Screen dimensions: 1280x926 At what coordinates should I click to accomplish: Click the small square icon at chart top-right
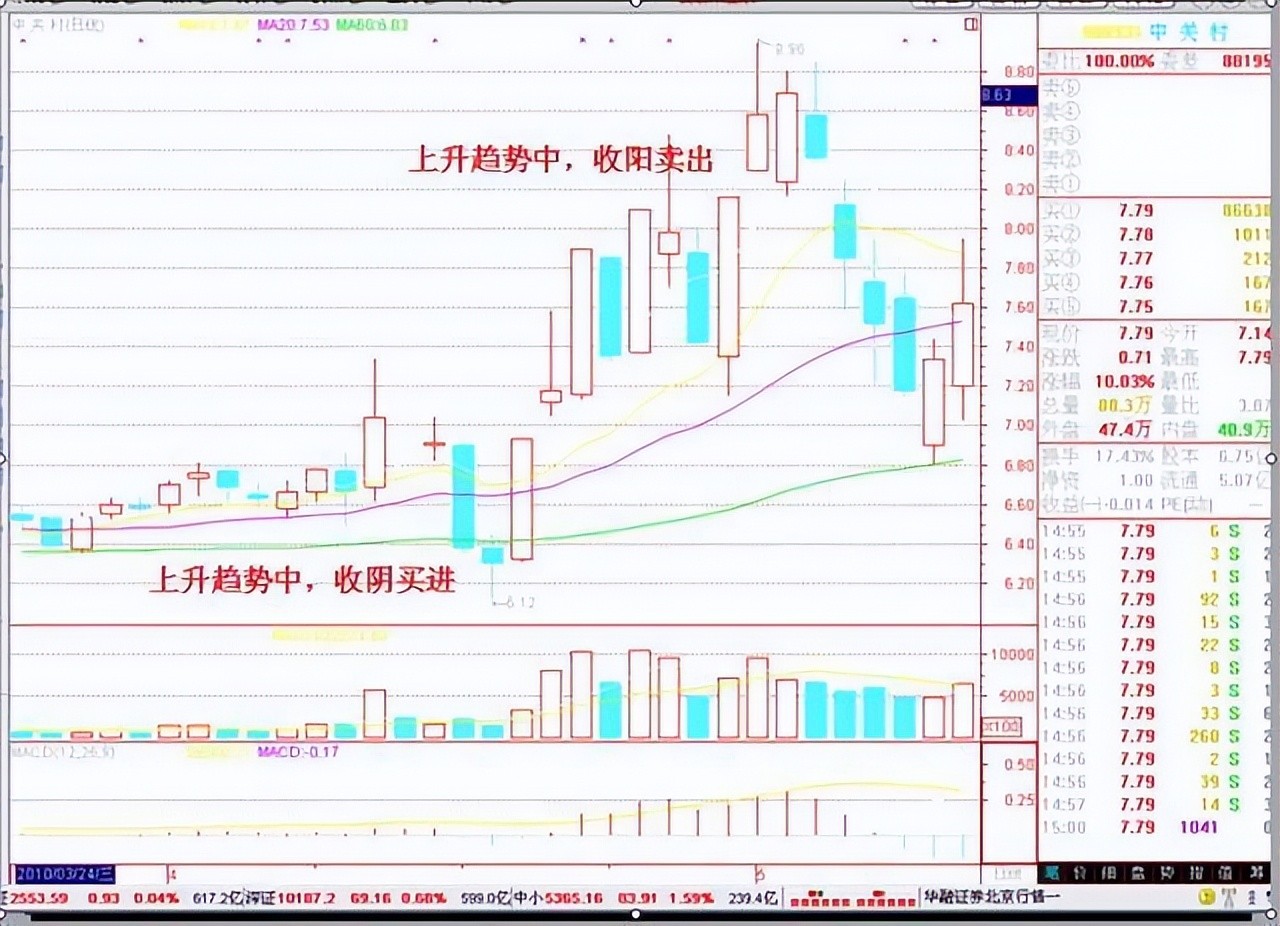pyautogui.click(x=967, y=25)
